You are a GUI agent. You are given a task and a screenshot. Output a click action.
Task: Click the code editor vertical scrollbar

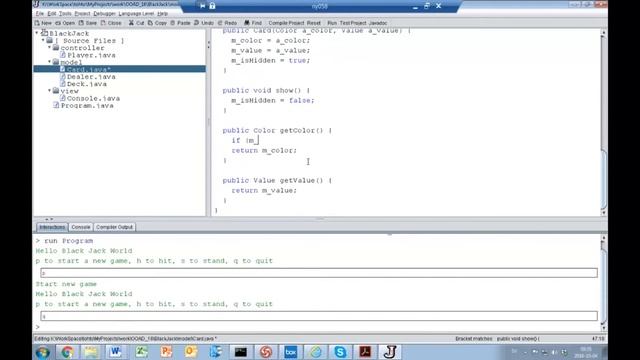pos(604,122)
